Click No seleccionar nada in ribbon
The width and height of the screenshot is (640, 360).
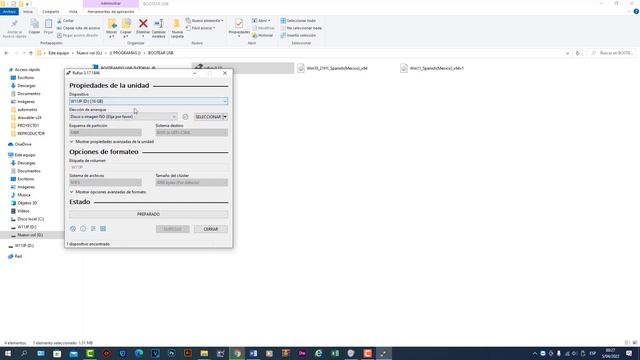click(x=301, y=28)
